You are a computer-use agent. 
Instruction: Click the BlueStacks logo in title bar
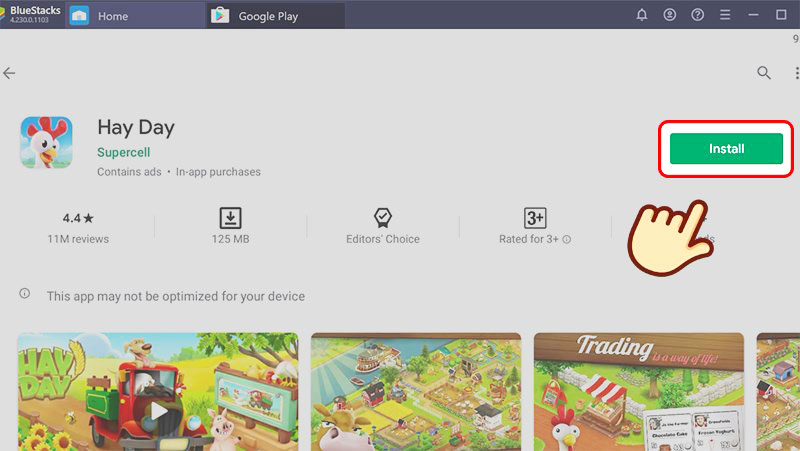click(x=31, y=14)
